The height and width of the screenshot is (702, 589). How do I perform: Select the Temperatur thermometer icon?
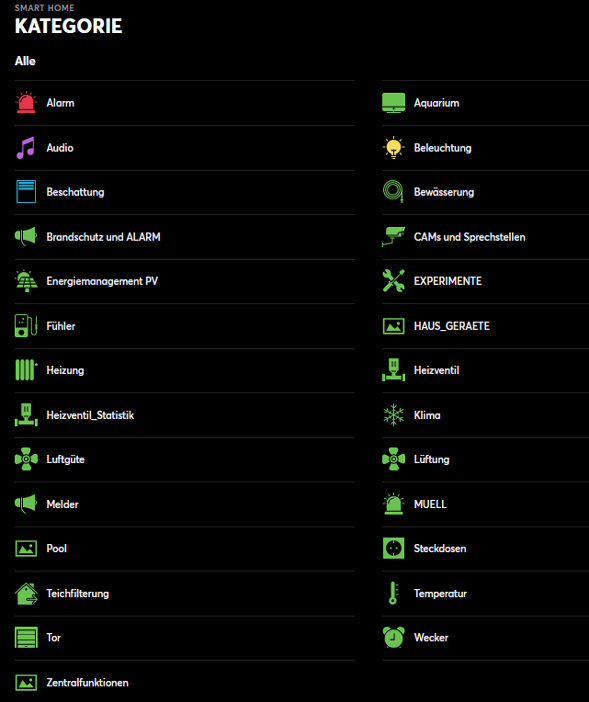393,593
